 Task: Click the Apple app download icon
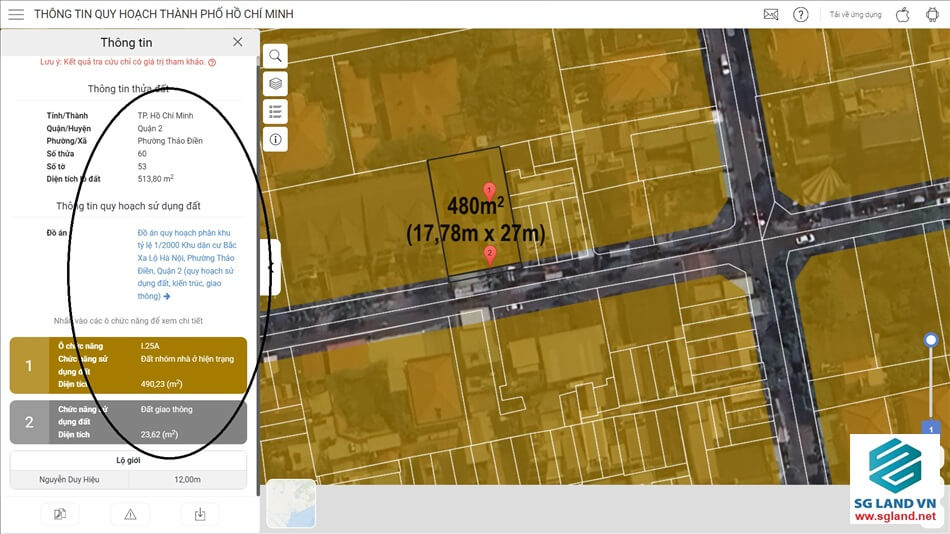(x=902, y=14)
